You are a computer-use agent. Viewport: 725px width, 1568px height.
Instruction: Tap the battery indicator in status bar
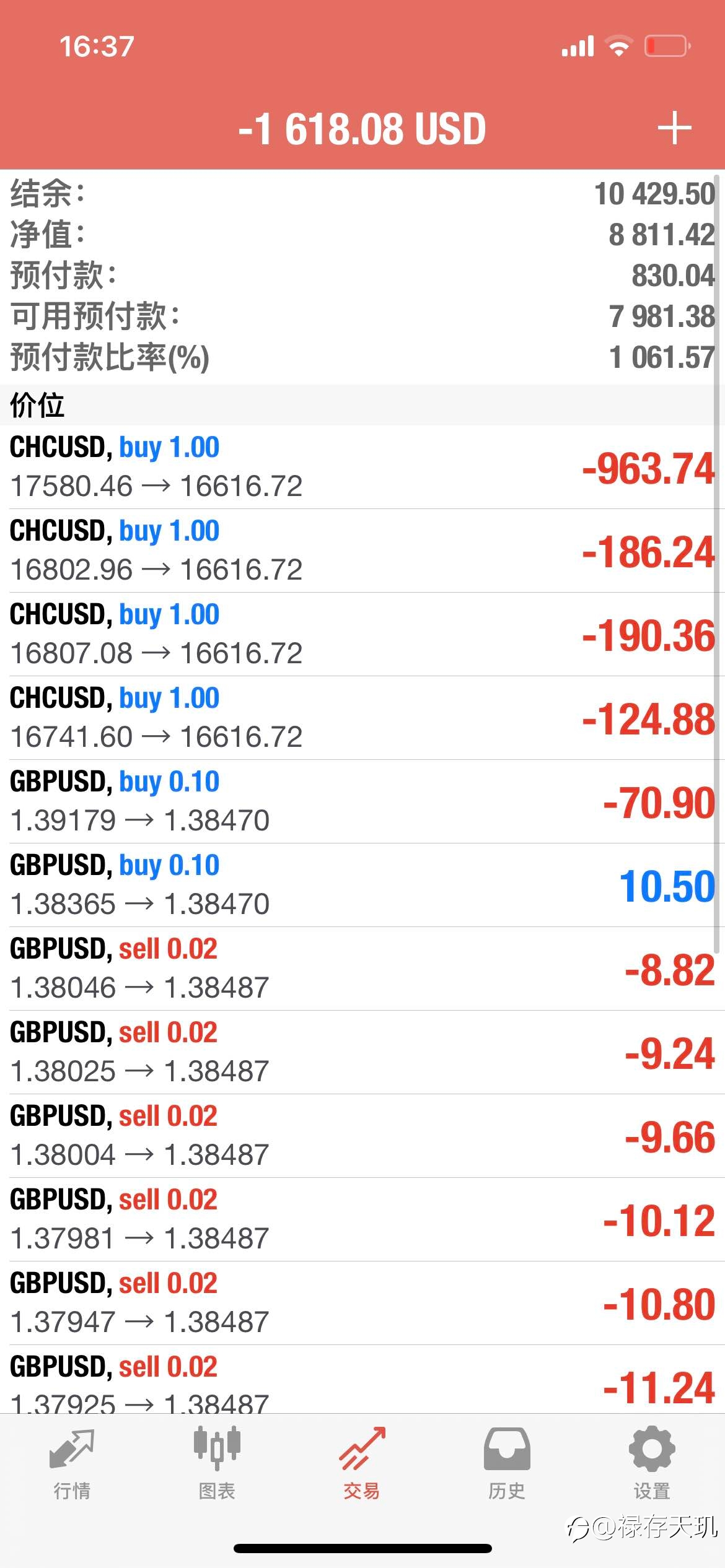click(667, 46)
